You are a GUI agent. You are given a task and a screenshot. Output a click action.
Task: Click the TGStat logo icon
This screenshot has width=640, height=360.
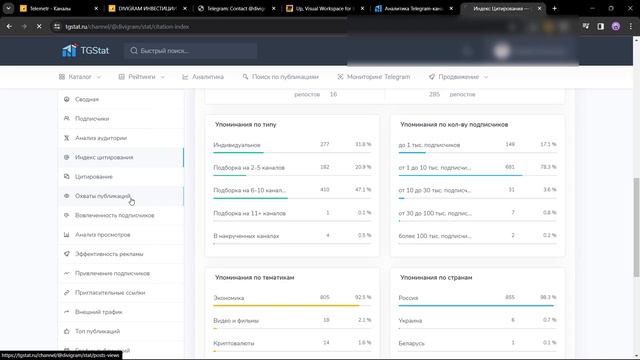[x=69, y=50]
